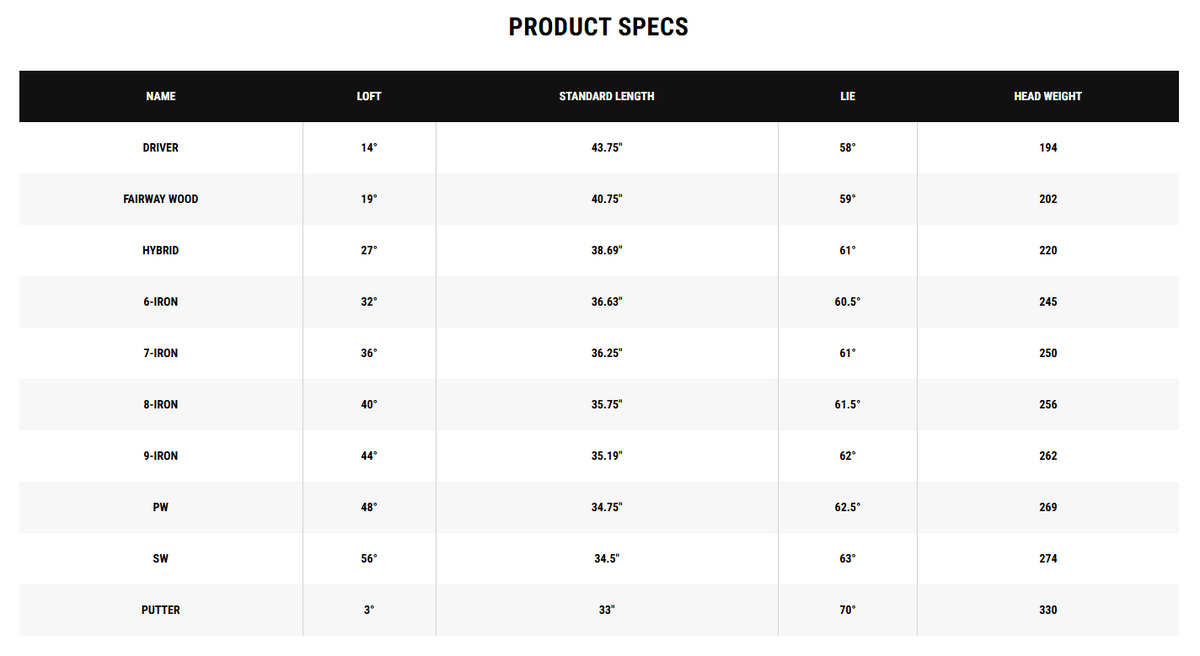Click the driver's 43.75" length value
Image resolution: width=1200 pixels, height=656 pixels.
606,148
